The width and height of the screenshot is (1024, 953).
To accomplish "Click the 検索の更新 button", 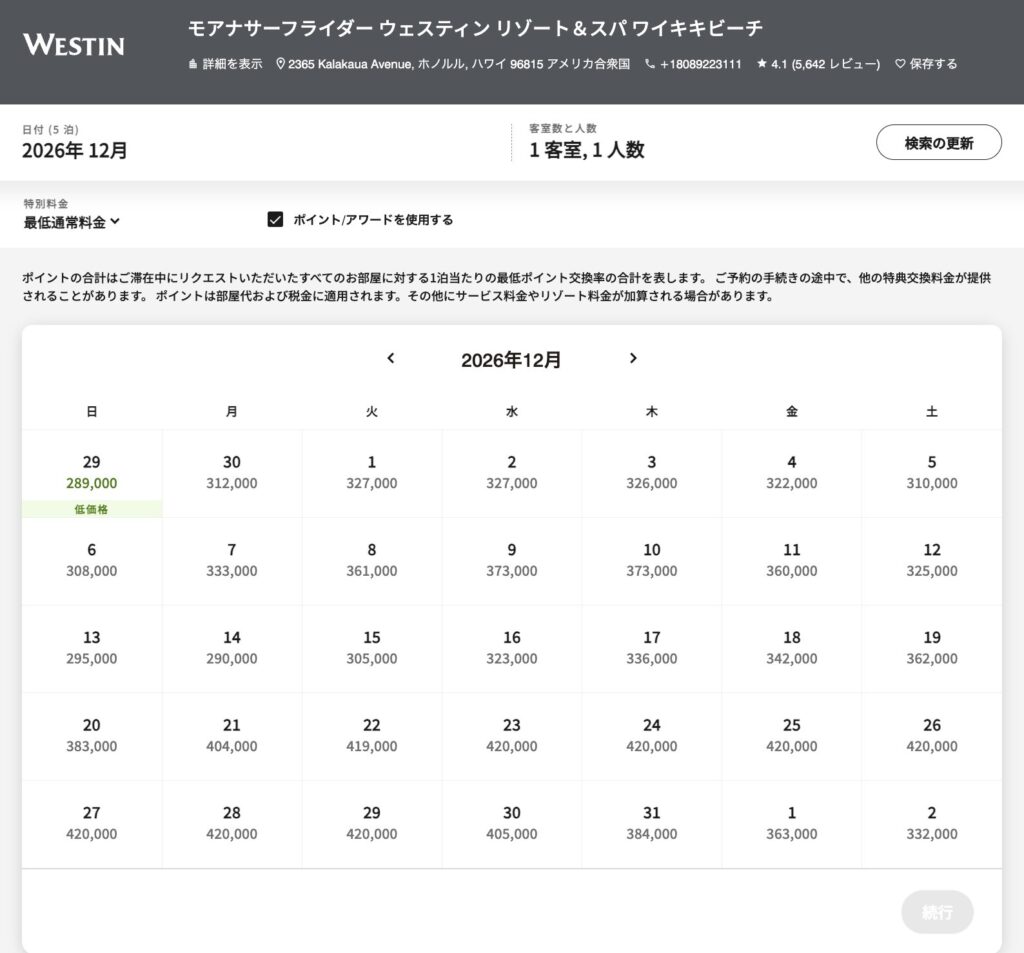I will pyautogui.click(x=938, y=142).
